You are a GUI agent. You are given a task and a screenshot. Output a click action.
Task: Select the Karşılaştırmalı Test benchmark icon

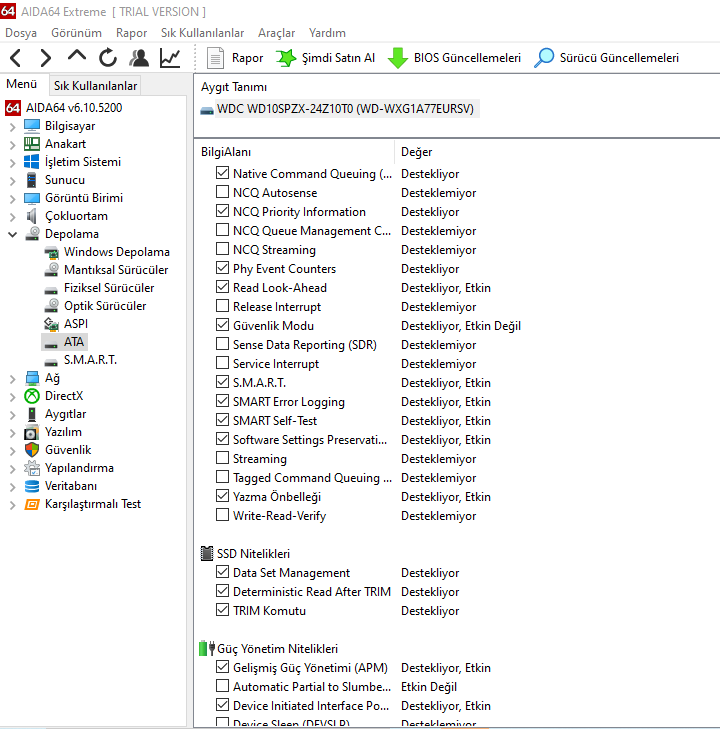(32, 504)
